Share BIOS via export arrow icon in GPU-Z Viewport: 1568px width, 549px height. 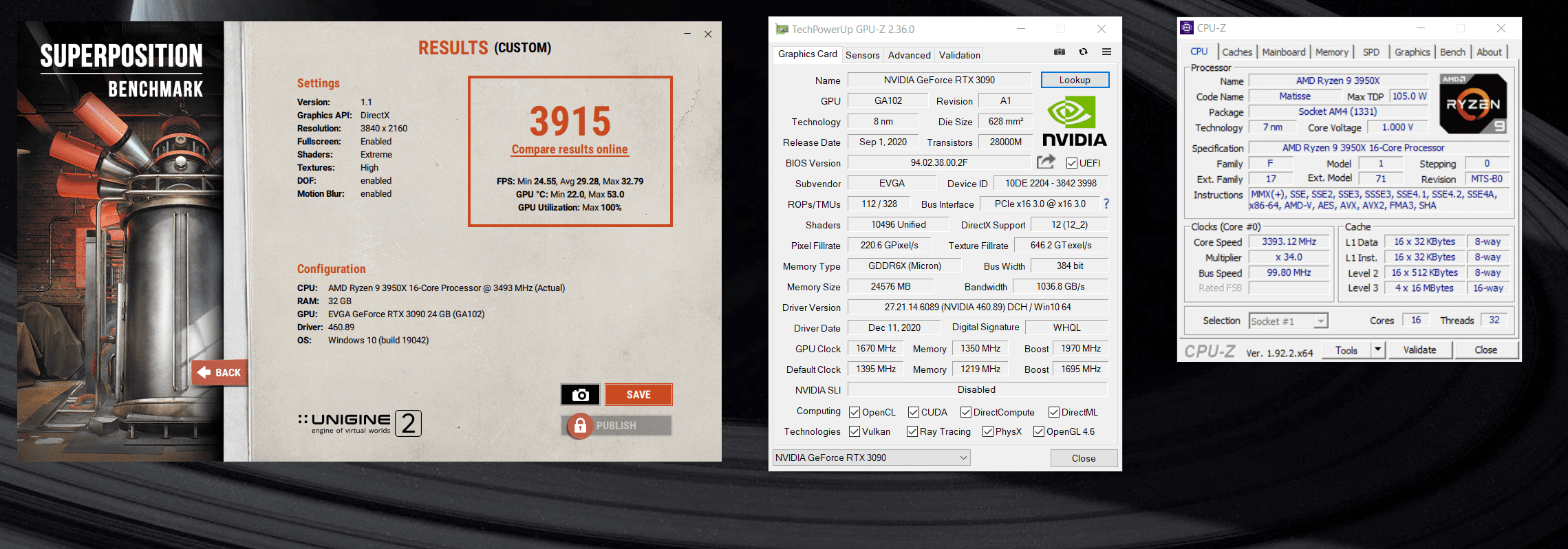(1046, 162)
